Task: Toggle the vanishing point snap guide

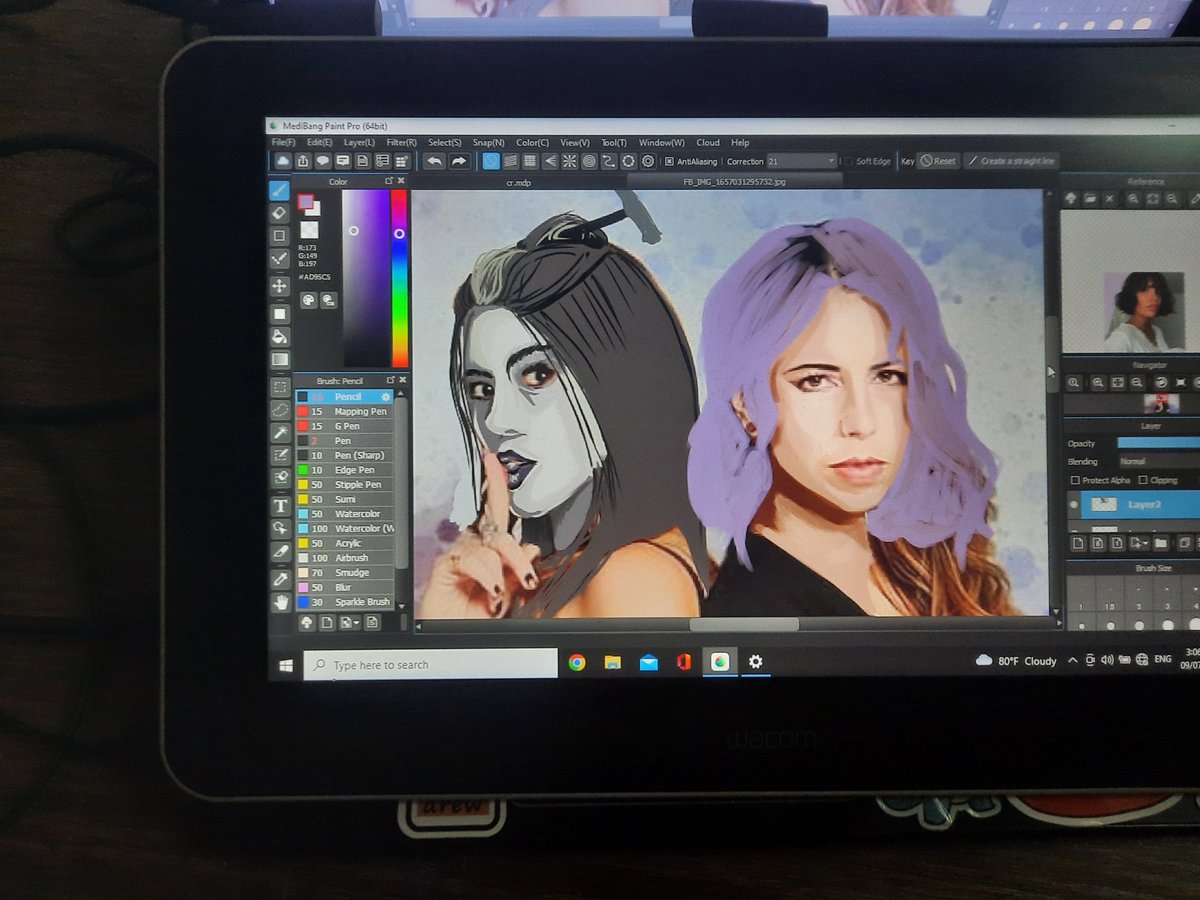Action: click(550, 161)
